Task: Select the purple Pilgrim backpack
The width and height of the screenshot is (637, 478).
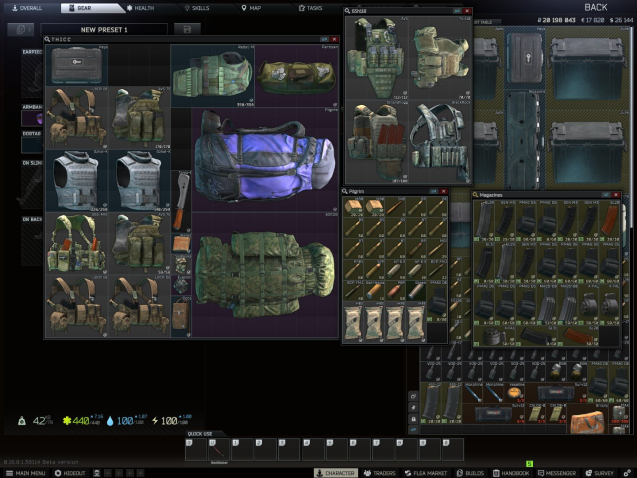Action: [x=265, y=159]
